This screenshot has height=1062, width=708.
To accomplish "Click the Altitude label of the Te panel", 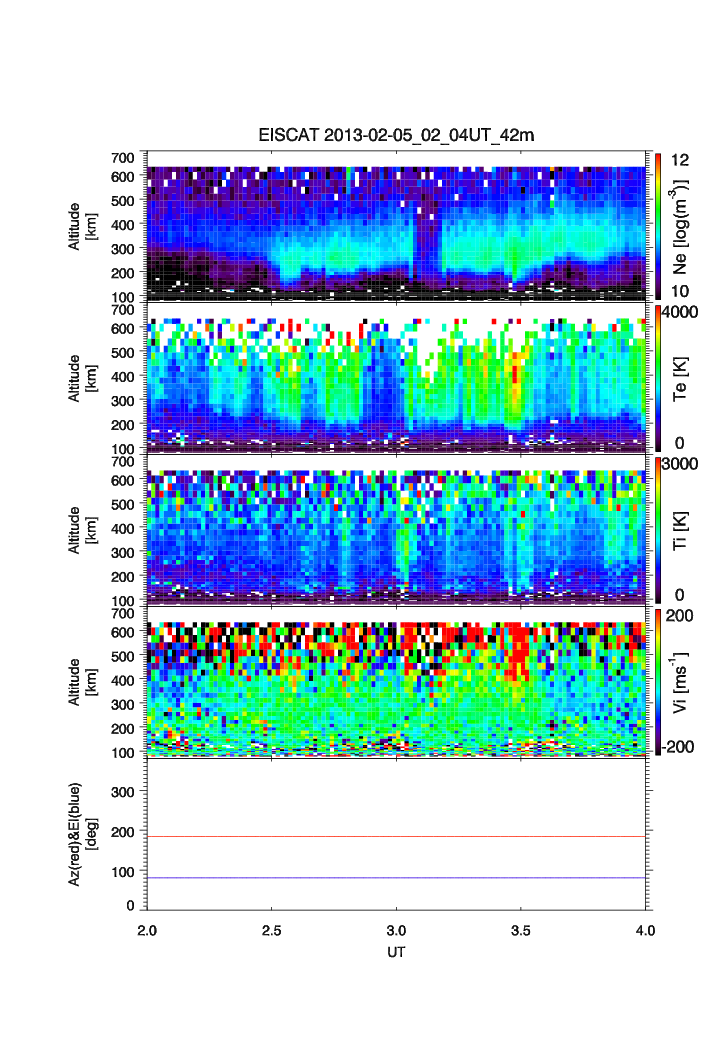I will (81, 378).
